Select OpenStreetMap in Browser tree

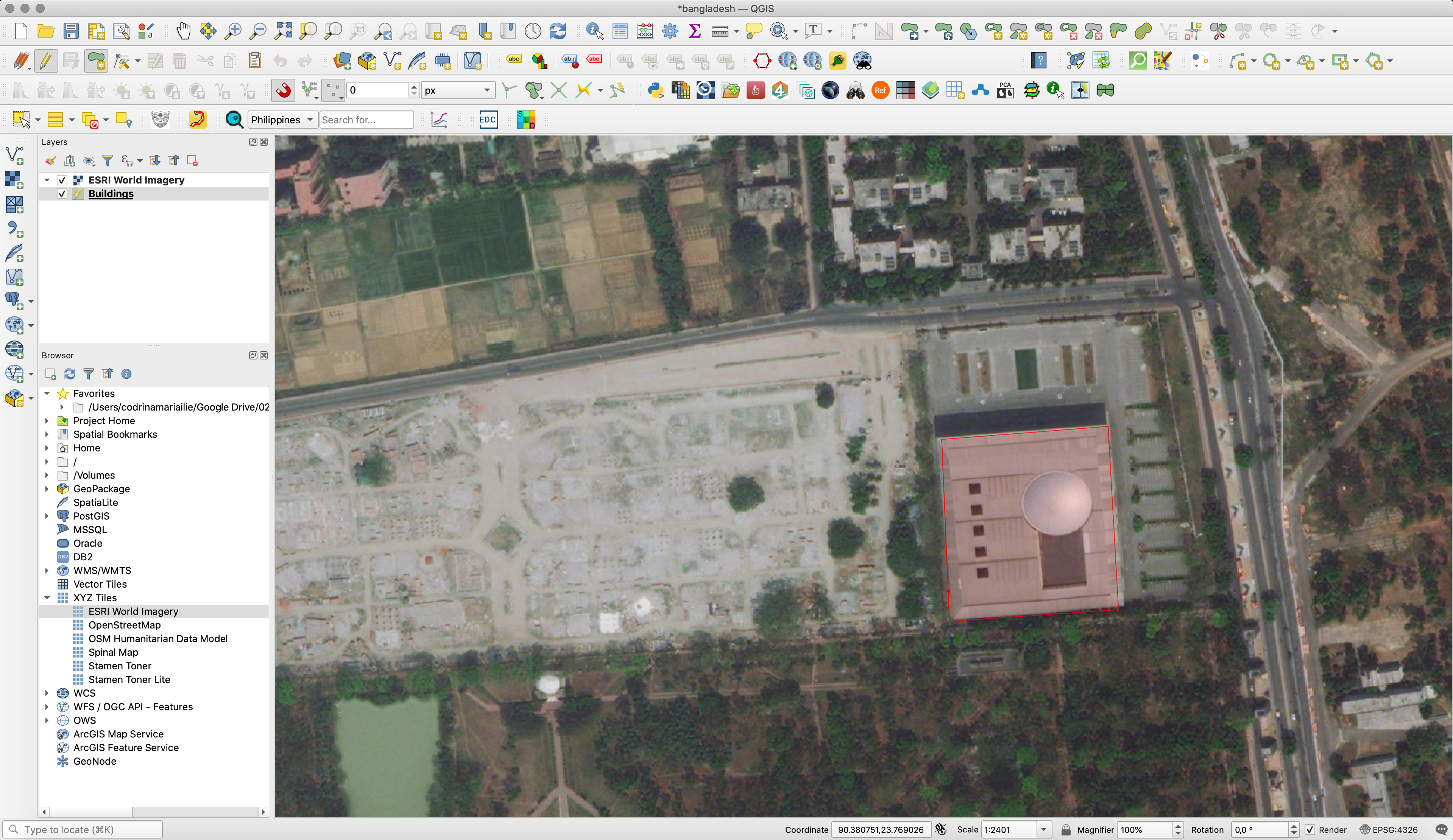click(x=125, y=625)
